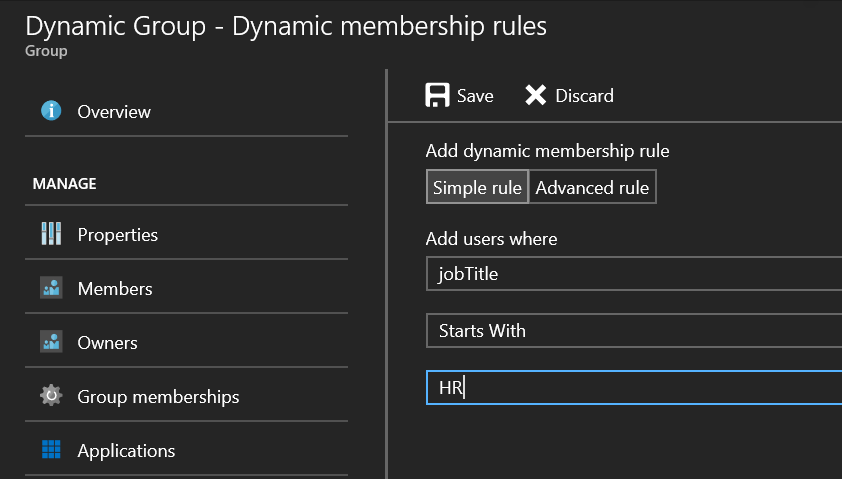Focus the HR value text field
Image resolution: width=842 pixels, height=479 pixels.
click(x=634, y=387)
